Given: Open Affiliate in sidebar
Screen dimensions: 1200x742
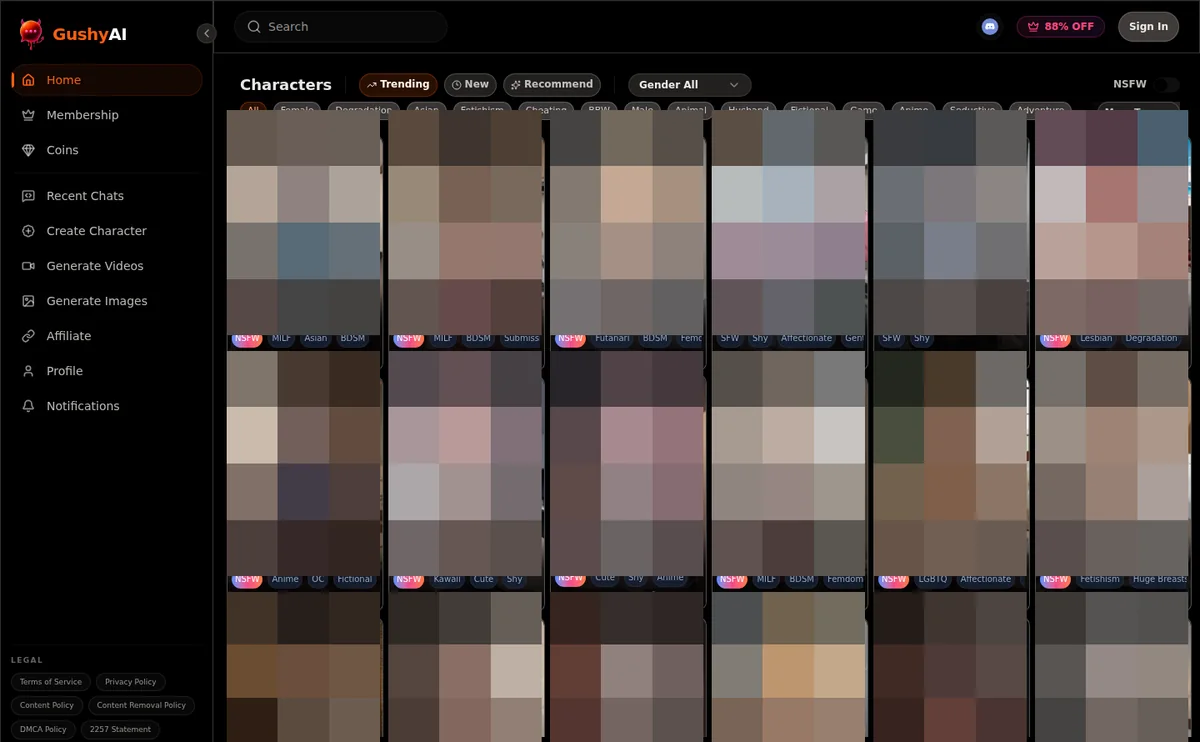Looking at the screenshot, I should click(x=107, y=336).
